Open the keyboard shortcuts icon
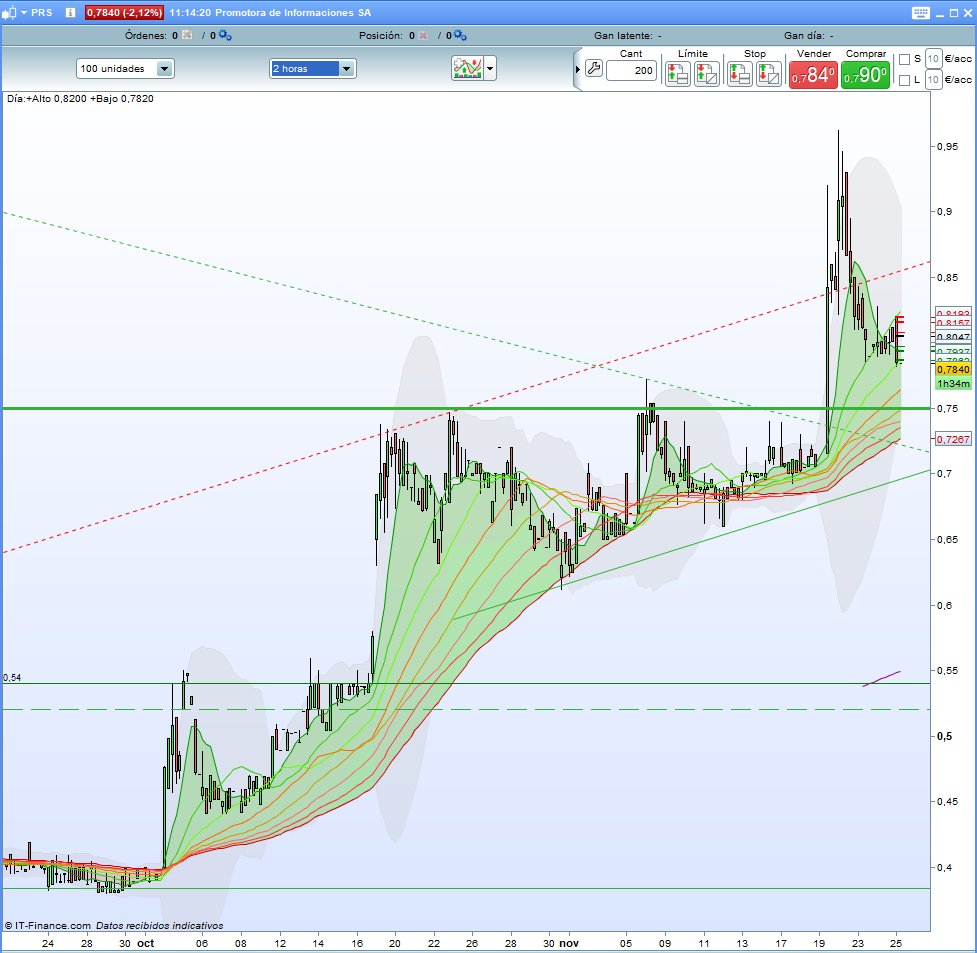The height and width of the screenshot is (953, 977). 920,12
